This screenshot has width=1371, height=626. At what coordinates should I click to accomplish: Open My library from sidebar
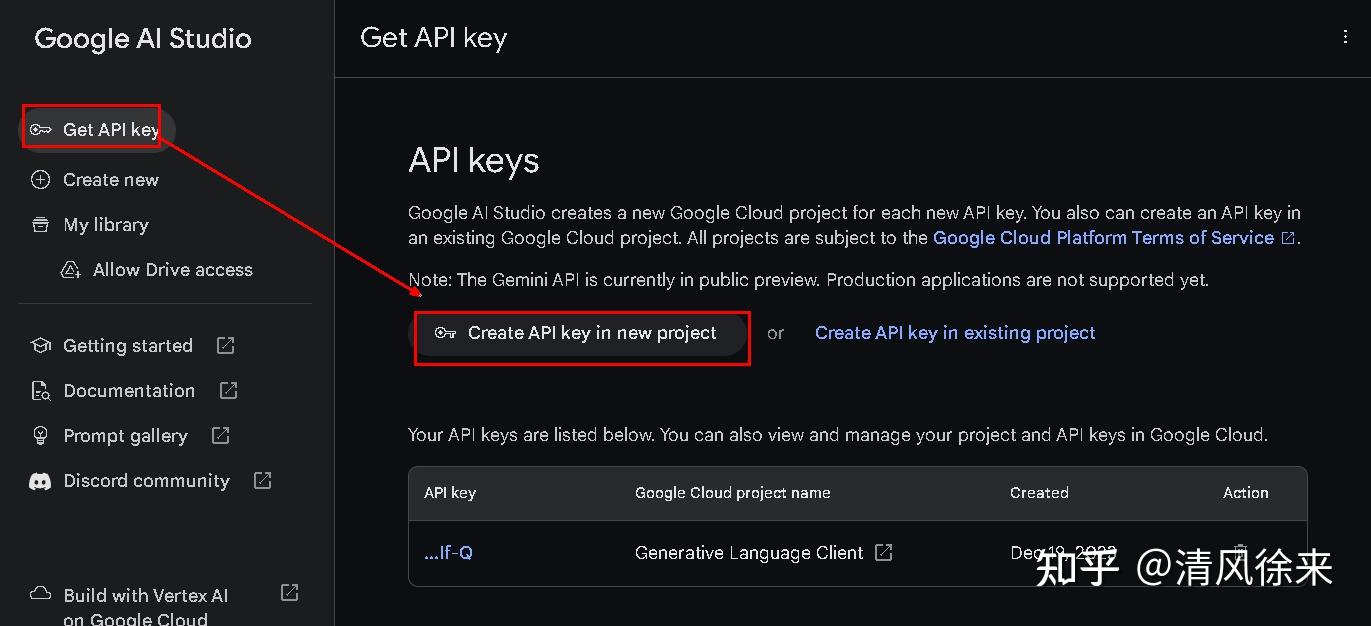[x=106, y=225]
